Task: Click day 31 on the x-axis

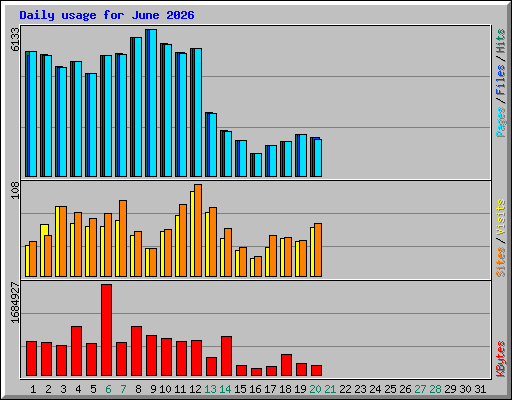Action: 480,389
